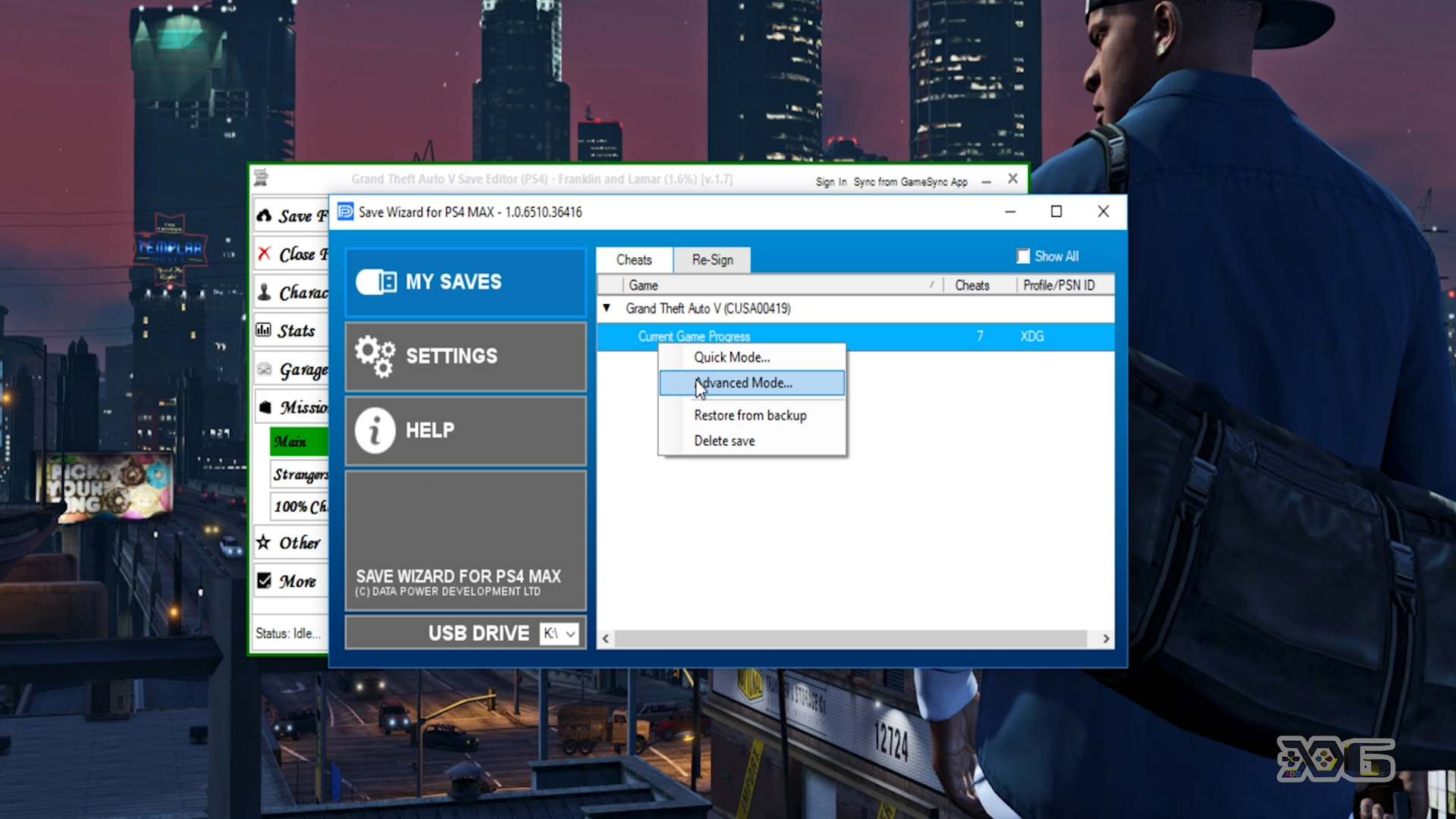Select Restore from backup option
The image size is (1456, 819).
click(x=750, y=414)
